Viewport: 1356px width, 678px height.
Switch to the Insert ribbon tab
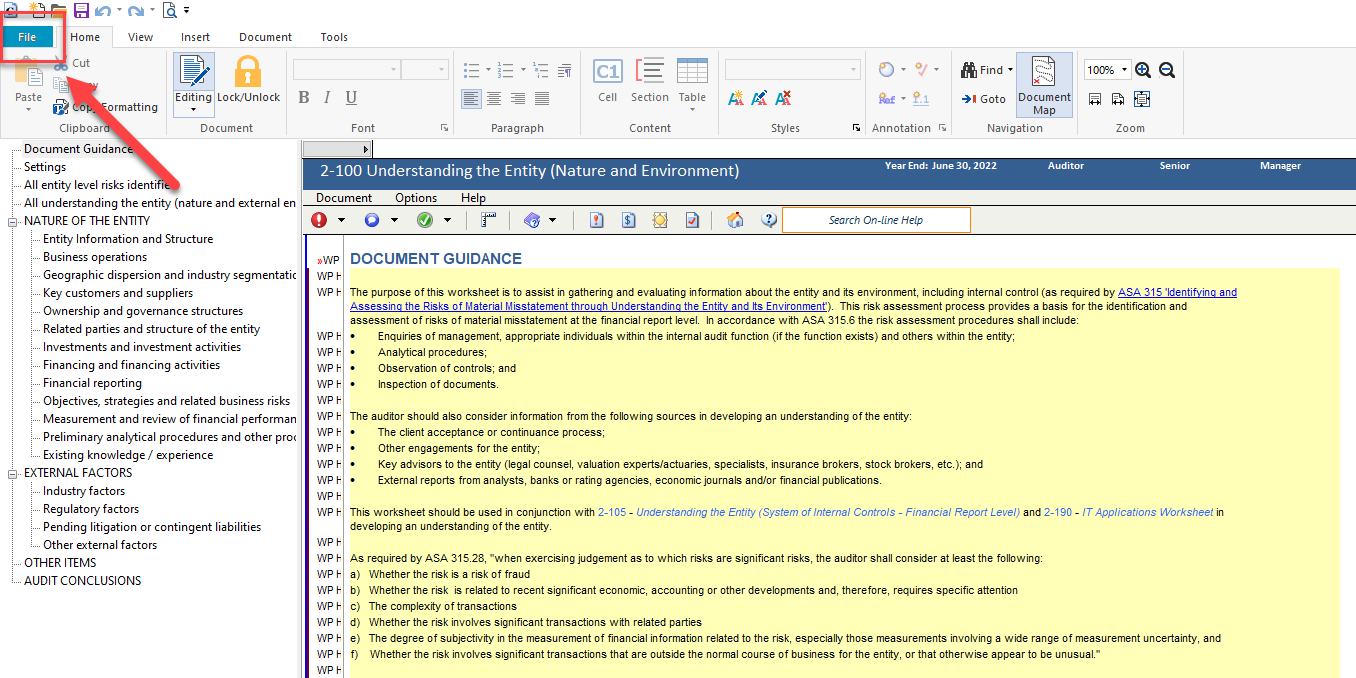tap(195, 37)
